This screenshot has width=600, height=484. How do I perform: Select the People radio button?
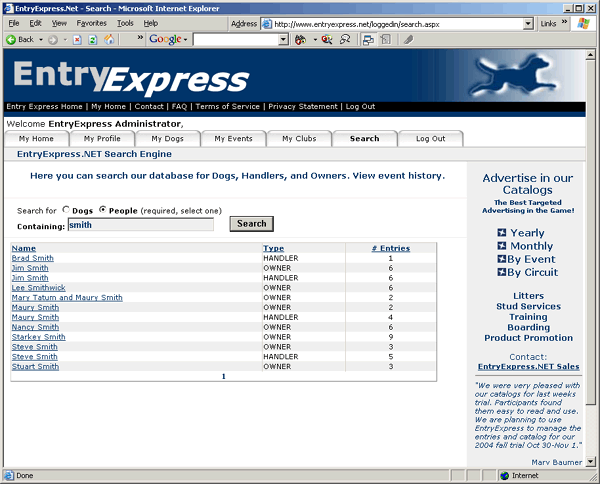[103, 210]
